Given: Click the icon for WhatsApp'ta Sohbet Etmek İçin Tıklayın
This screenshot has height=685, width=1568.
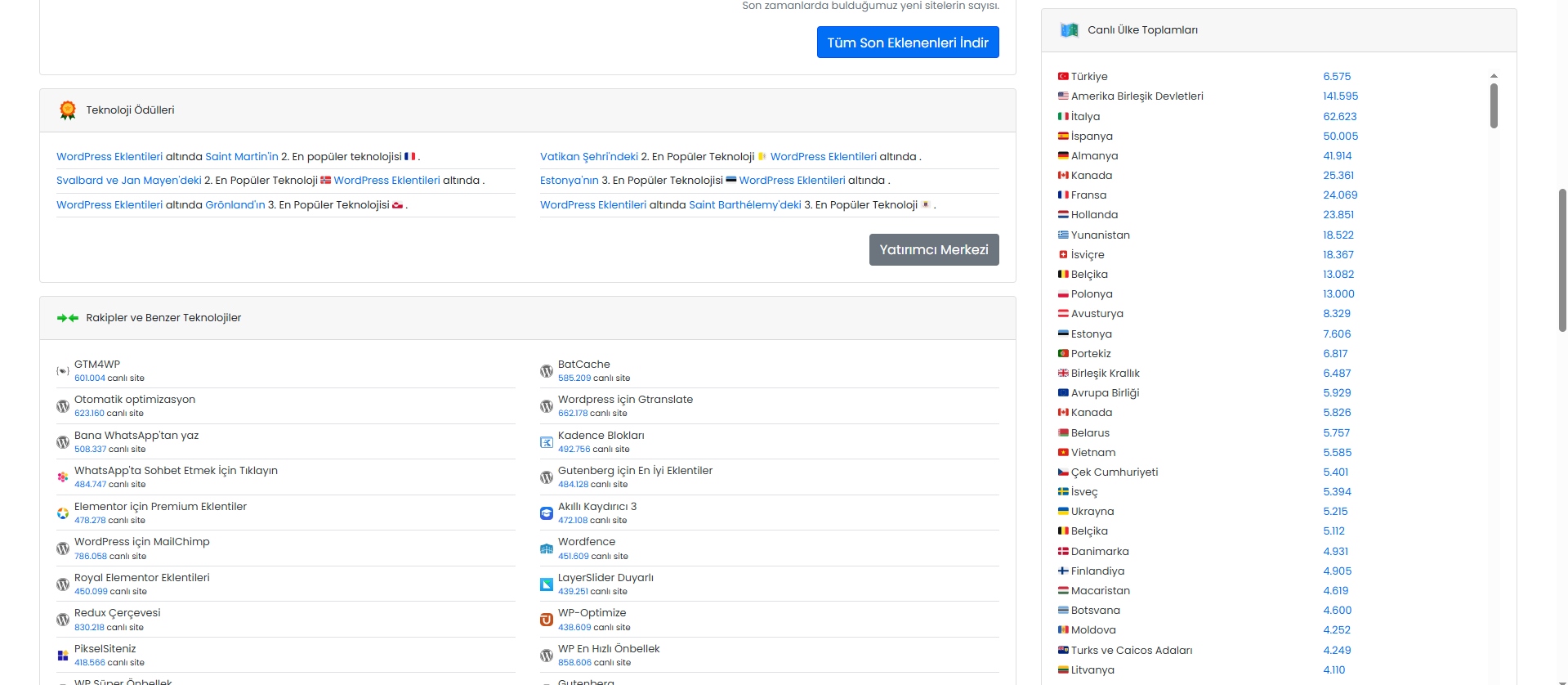Looking at the screenshot, I should 63,477.
